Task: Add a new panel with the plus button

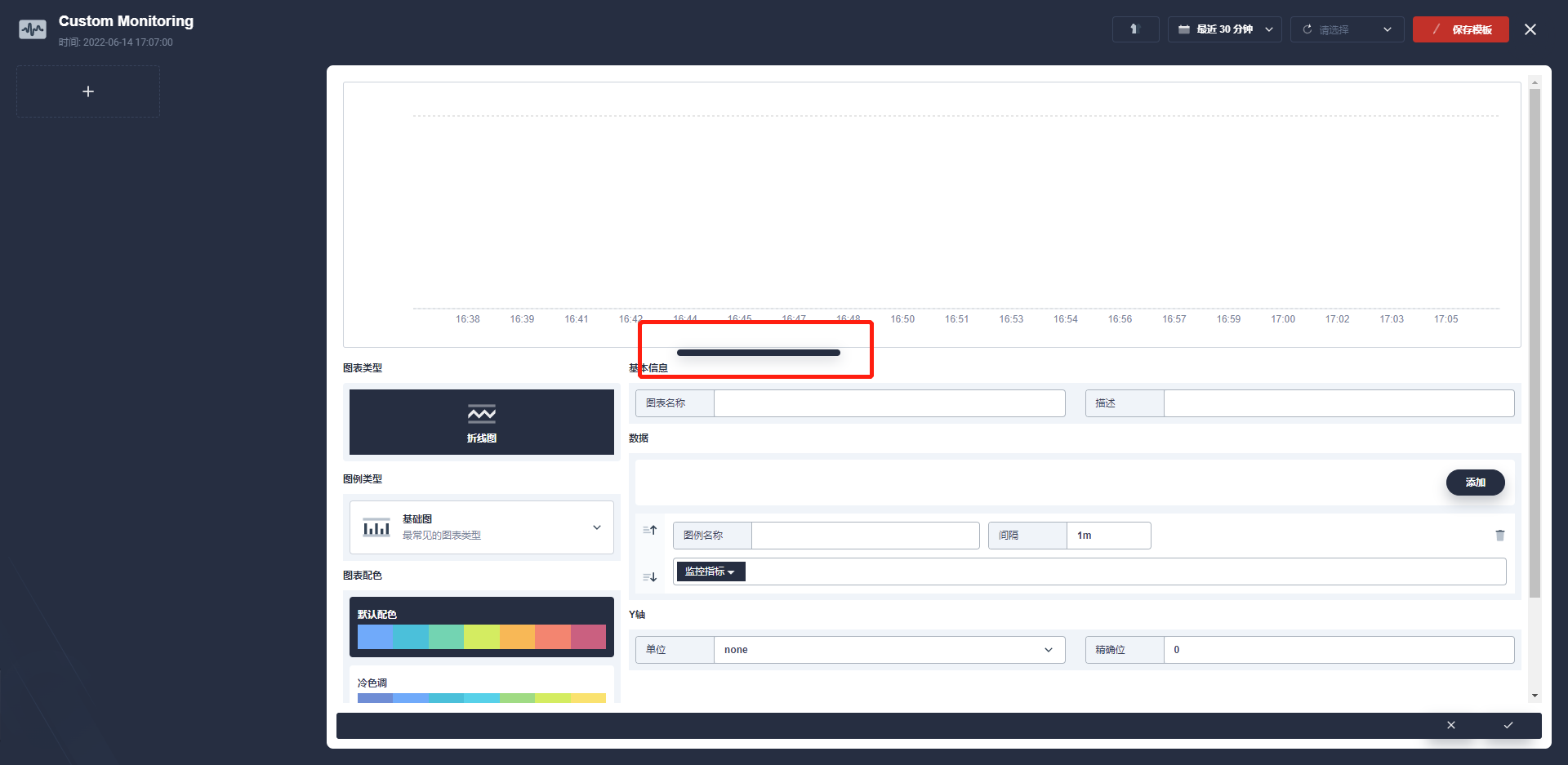Action: [88, 91]
